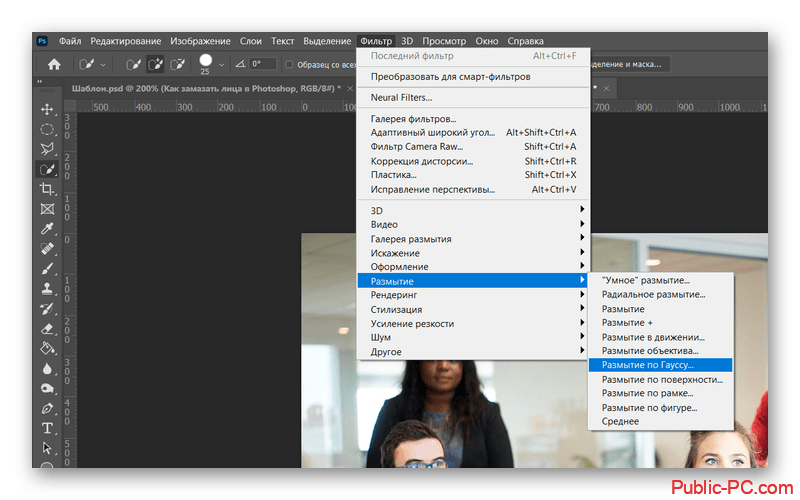Select the Elliptical Marquee tool

tap(47, 128)
